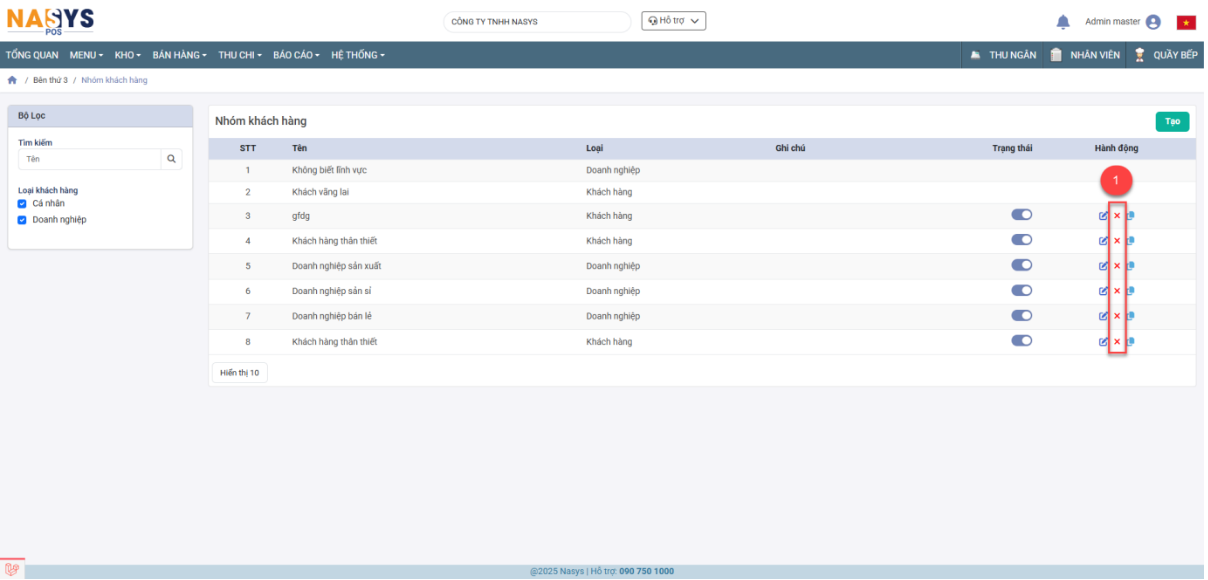1208x580 pixels.
Task: Click the edit icon for gfdg row
Action: pyautogui.click(x=1104, y=215)
